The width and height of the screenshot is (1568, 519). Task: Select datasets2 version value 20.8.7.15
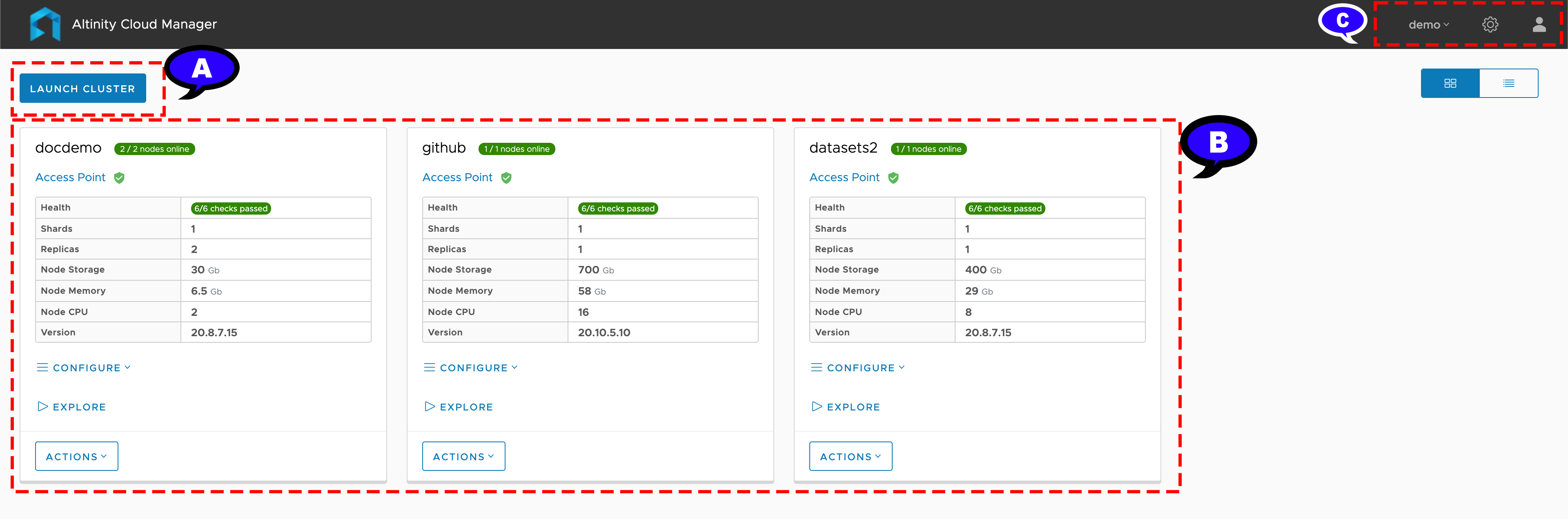(x=989, y=332)
